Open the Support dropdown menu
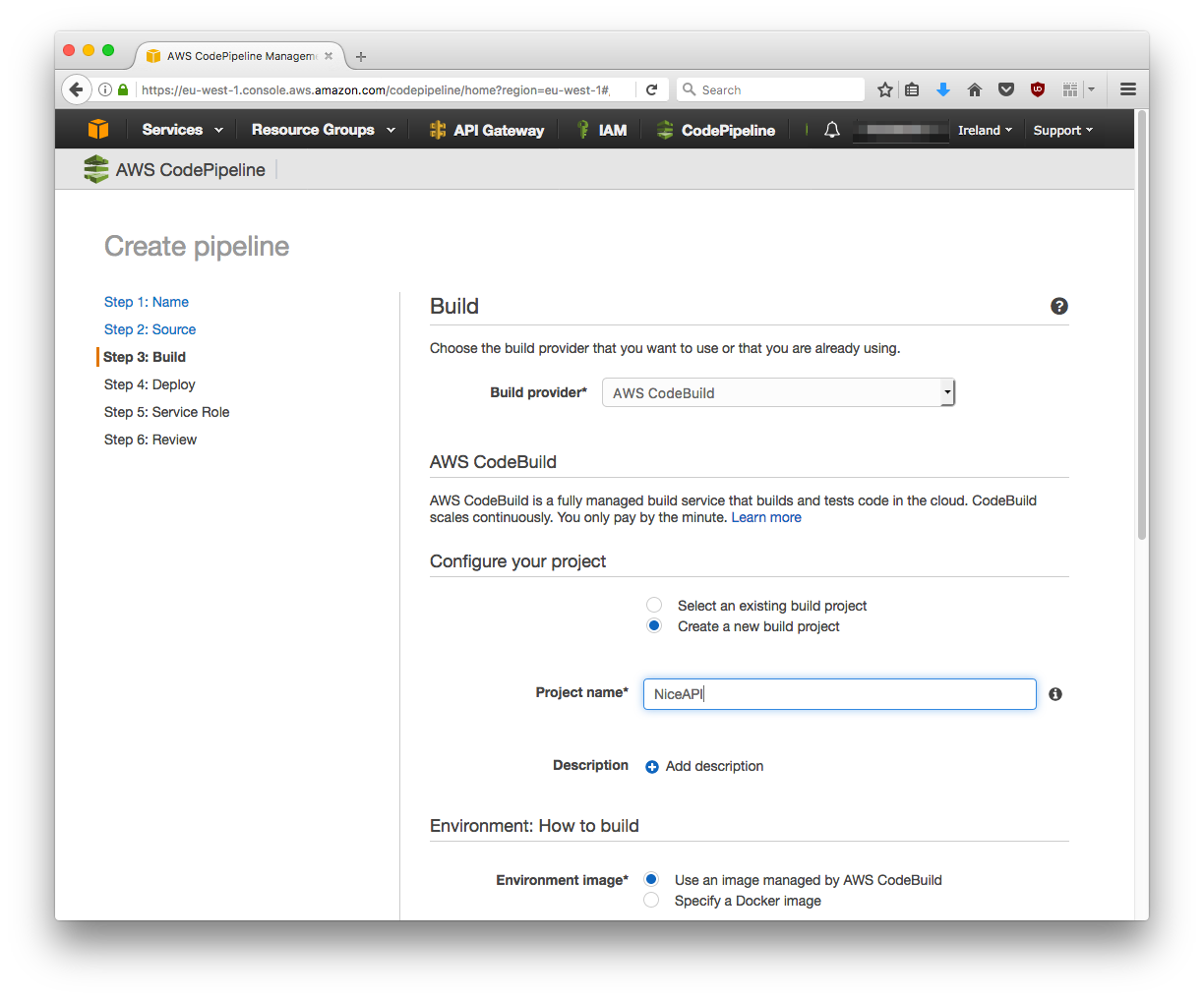Screen dimensions: 1204x999 click(1063, 130)
